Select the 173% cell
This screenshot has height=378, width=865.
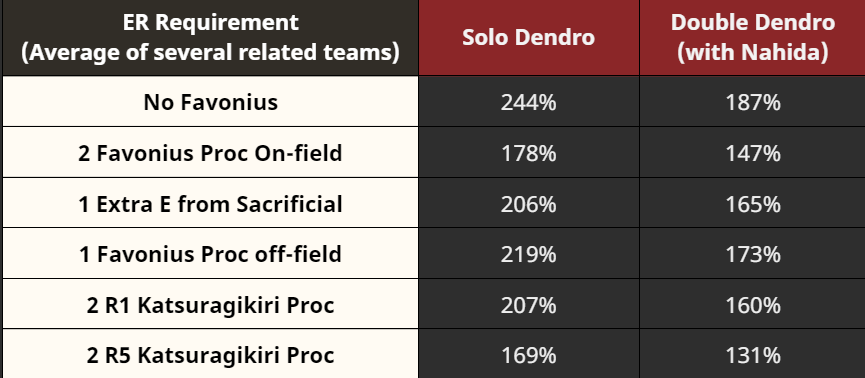[x=752, y=253]
